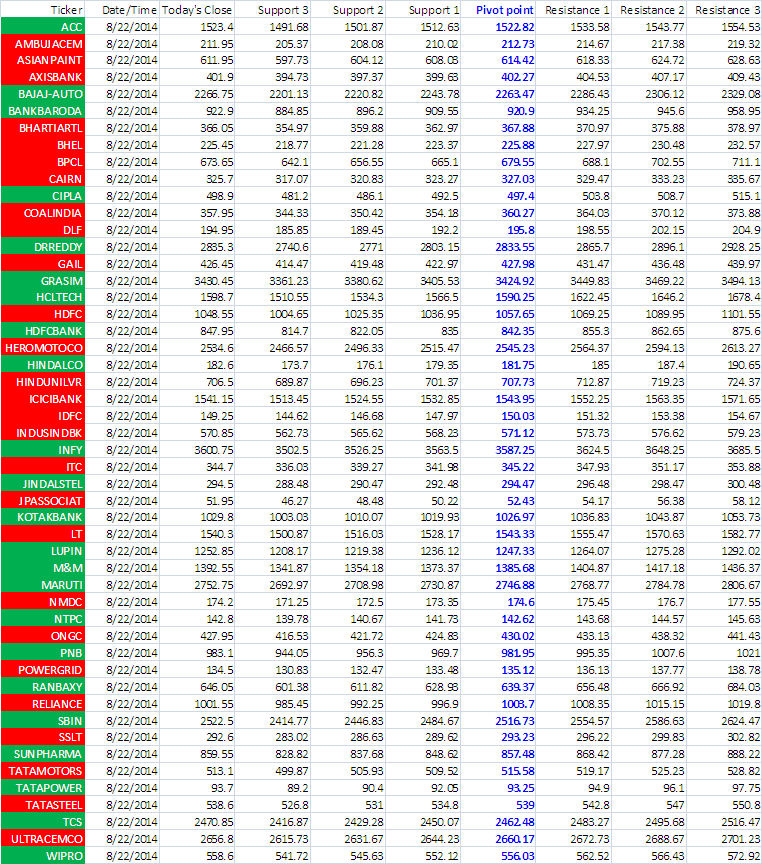
Task: Click the KOTAKBANK ticker cell
Action: (x=43, y=517)
